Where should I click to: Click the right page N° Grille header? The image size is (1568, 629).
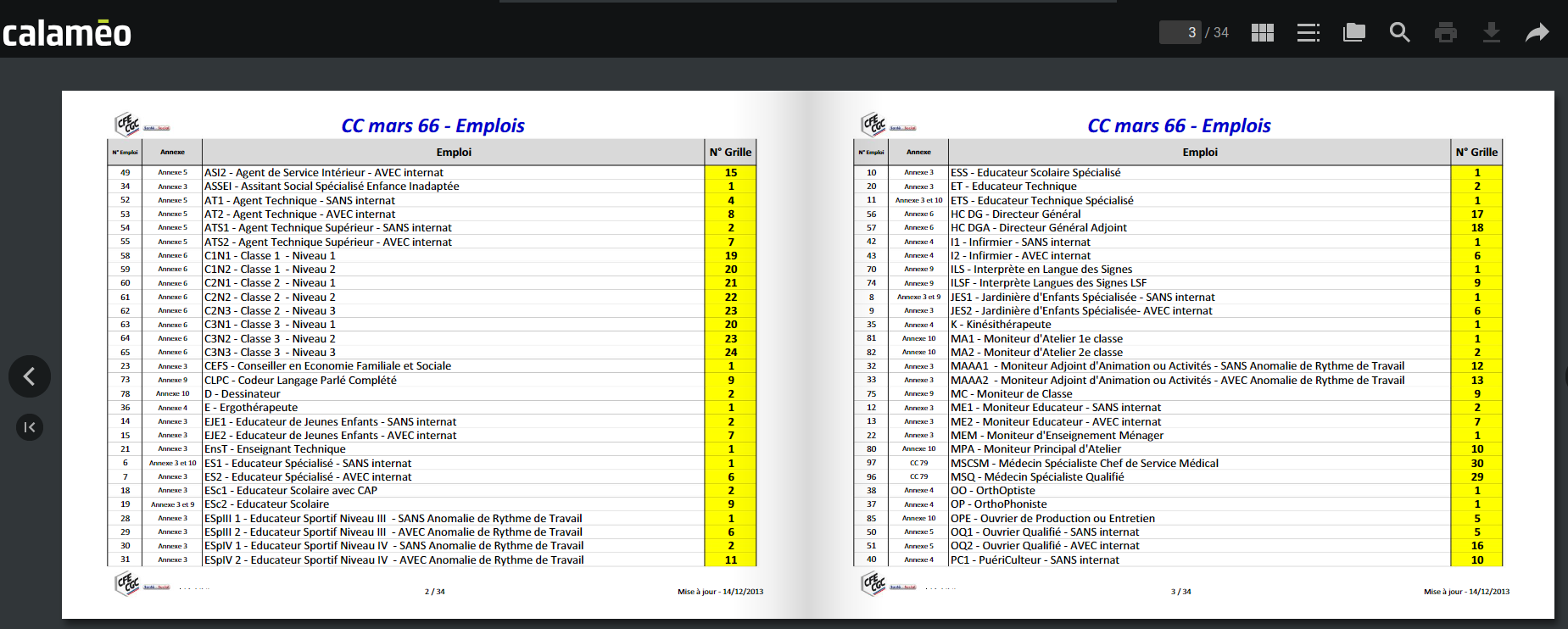pos(1476,152)
